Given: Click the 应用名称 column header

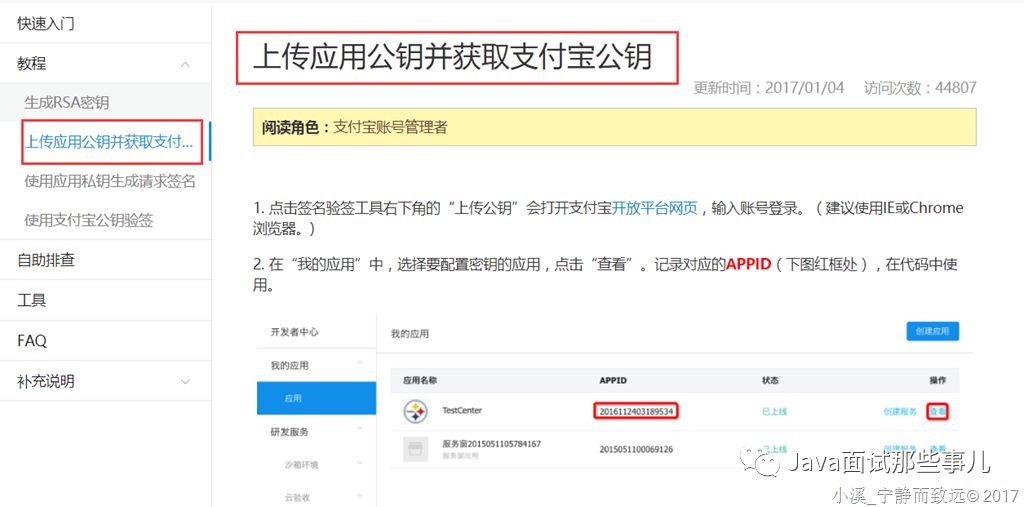Looking at the screenshot, I should coord(419,380).
